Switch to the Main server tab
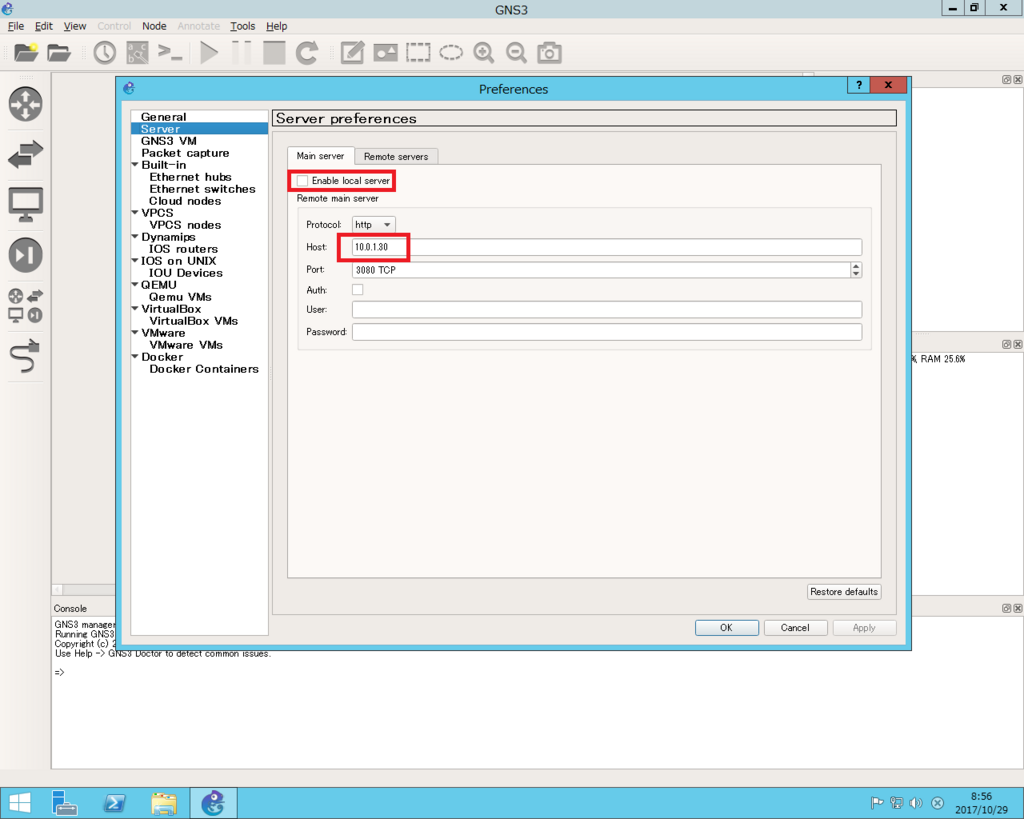 click(x=320, y=156)
